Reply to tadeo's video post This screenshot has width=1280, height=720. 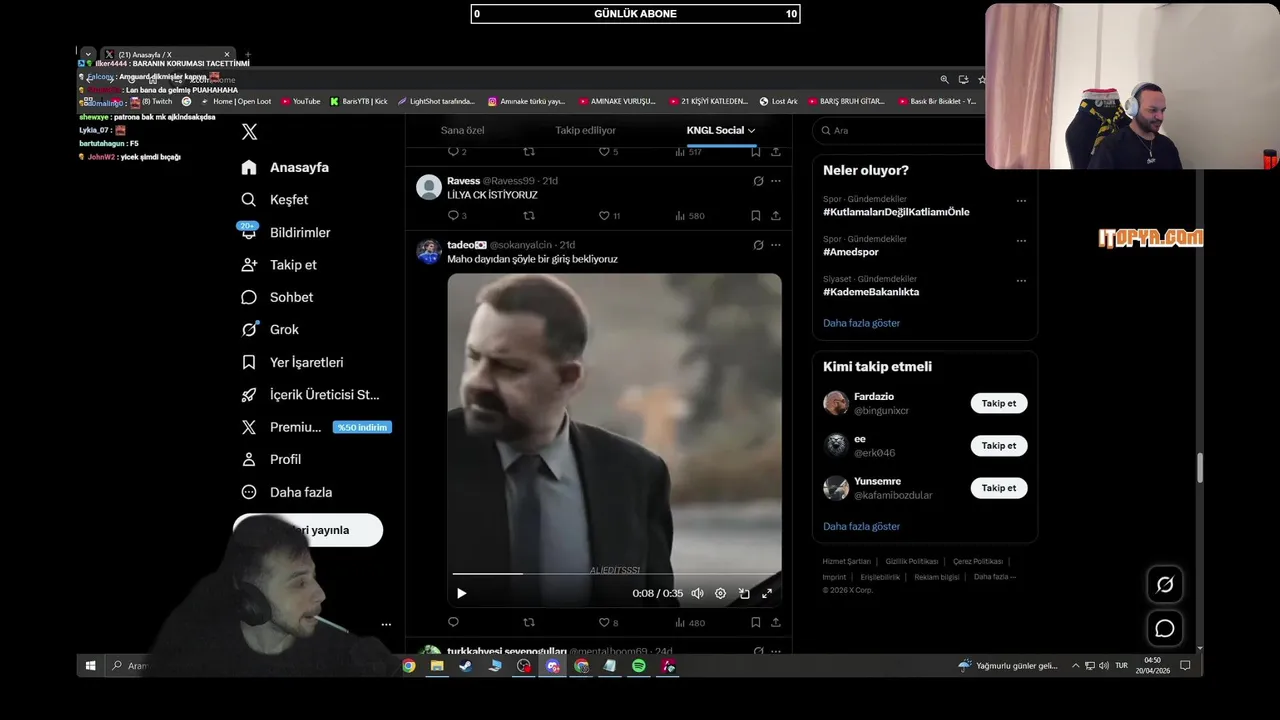[x=453, y=622]
